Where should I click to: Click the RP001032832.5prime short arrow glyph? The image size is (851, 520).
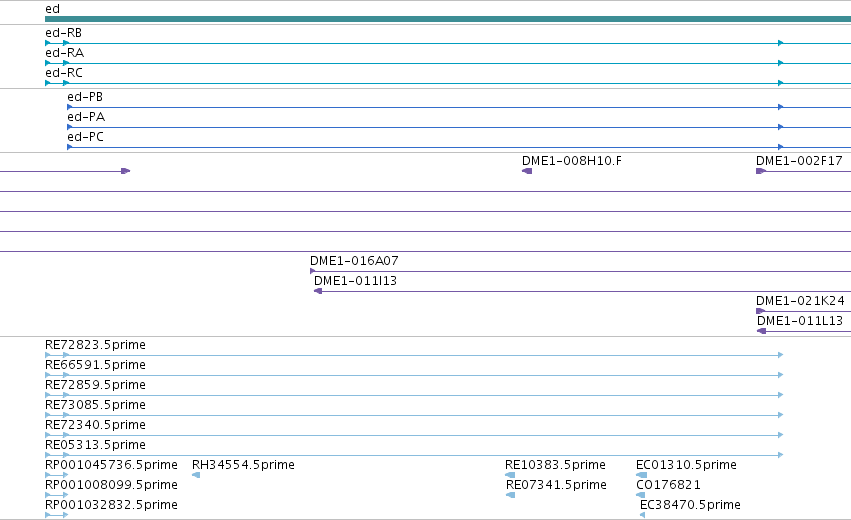(x=56, y=515)
